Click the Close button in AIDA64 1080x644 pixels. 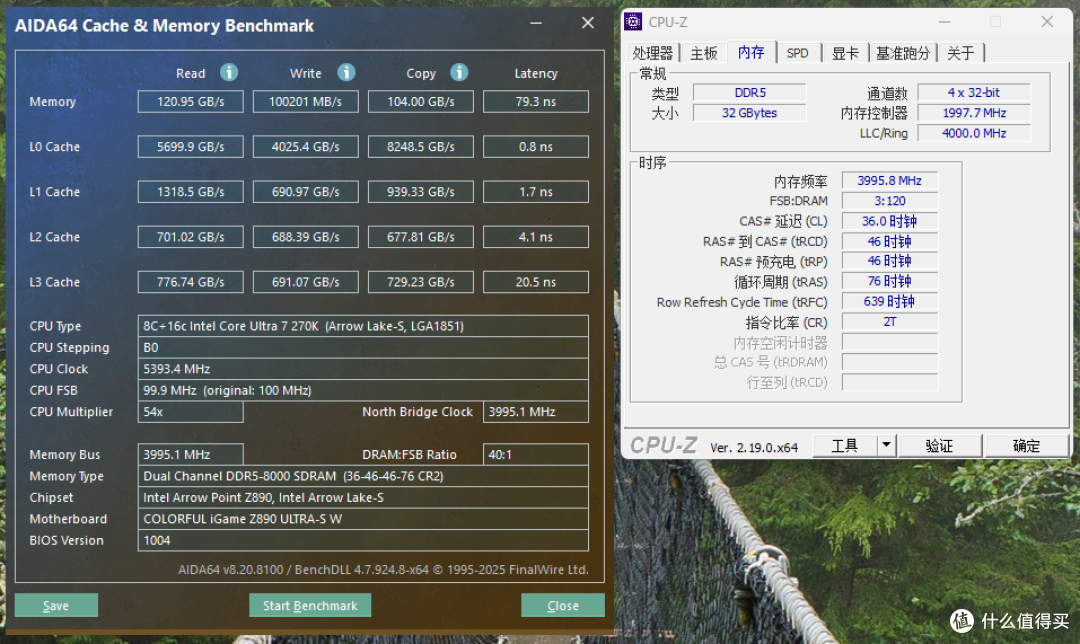[563, 605]
